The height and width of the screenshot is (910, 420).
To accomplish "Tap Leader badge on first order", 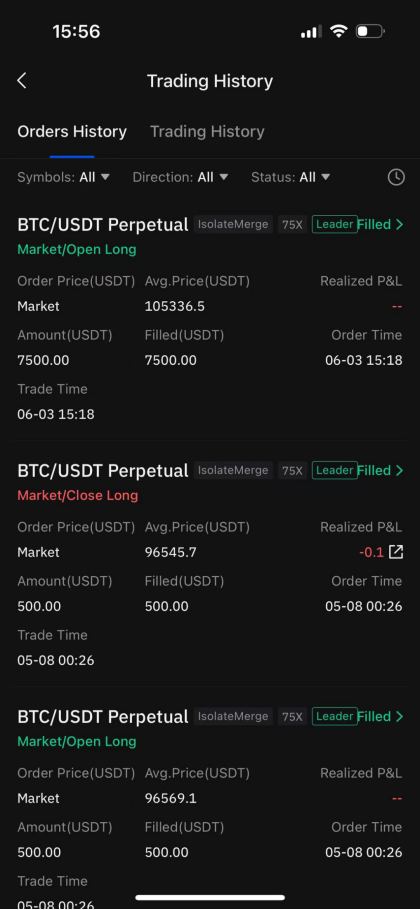I will [x=334, y=225].
